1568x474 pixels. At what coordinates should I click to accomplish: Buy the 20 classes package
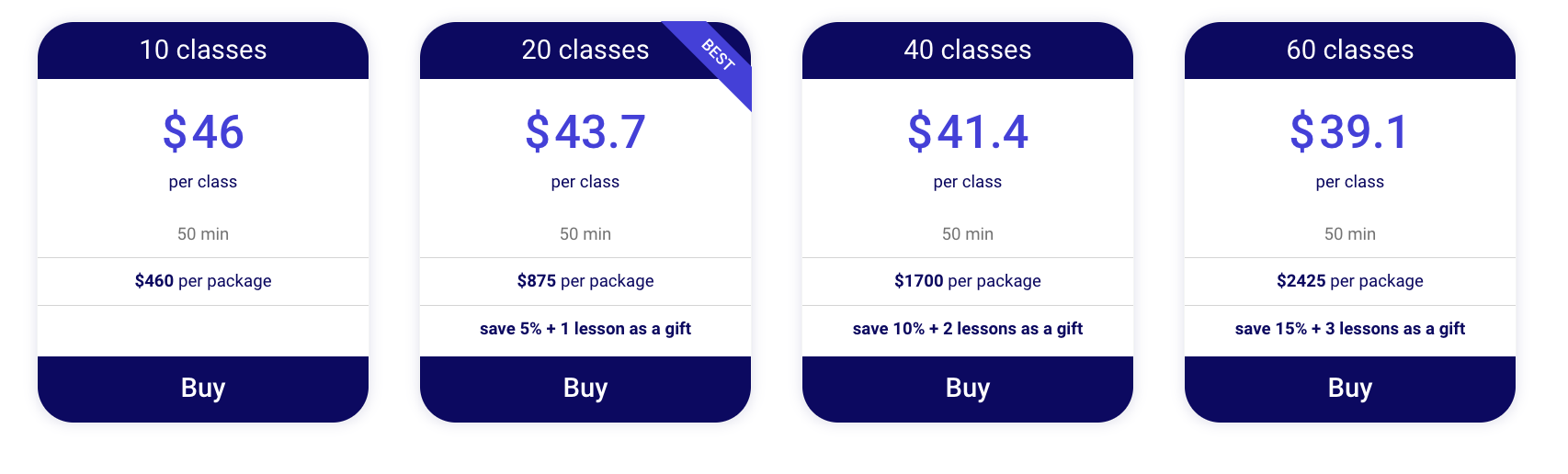pyautogui.click(x=585, y=389)
